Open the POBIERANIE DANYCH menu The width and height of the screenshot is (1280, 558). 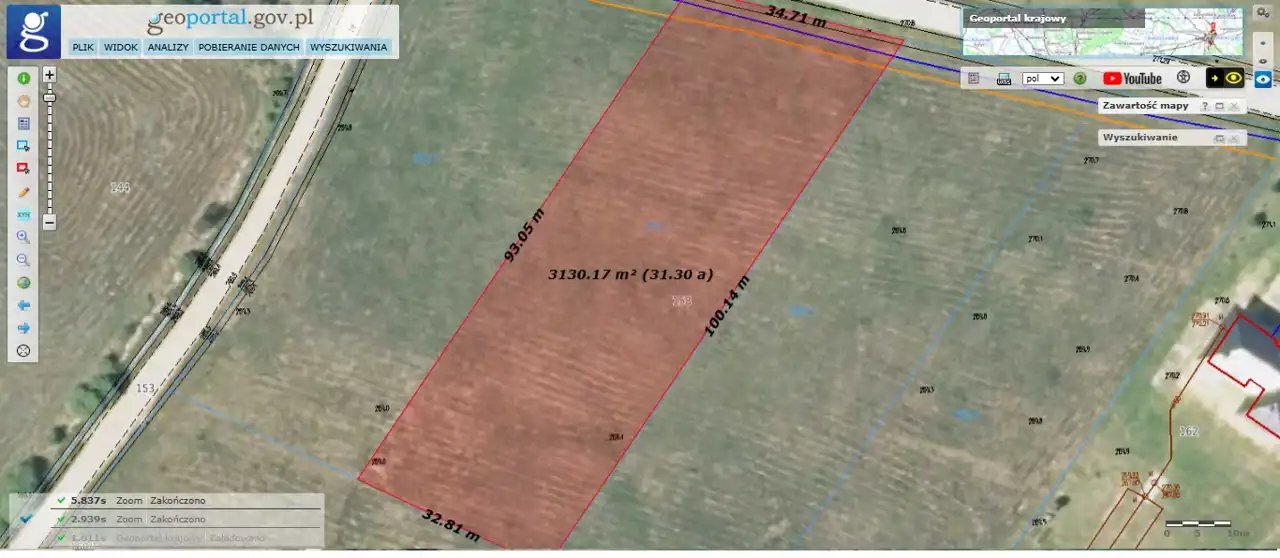pos(249,47)
